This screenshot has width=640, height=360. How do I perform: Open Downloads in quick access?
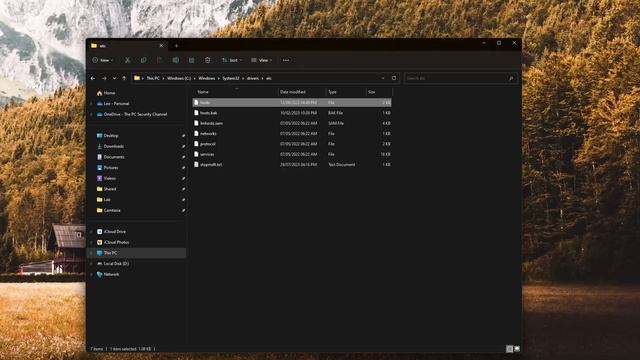coord(113,146)
